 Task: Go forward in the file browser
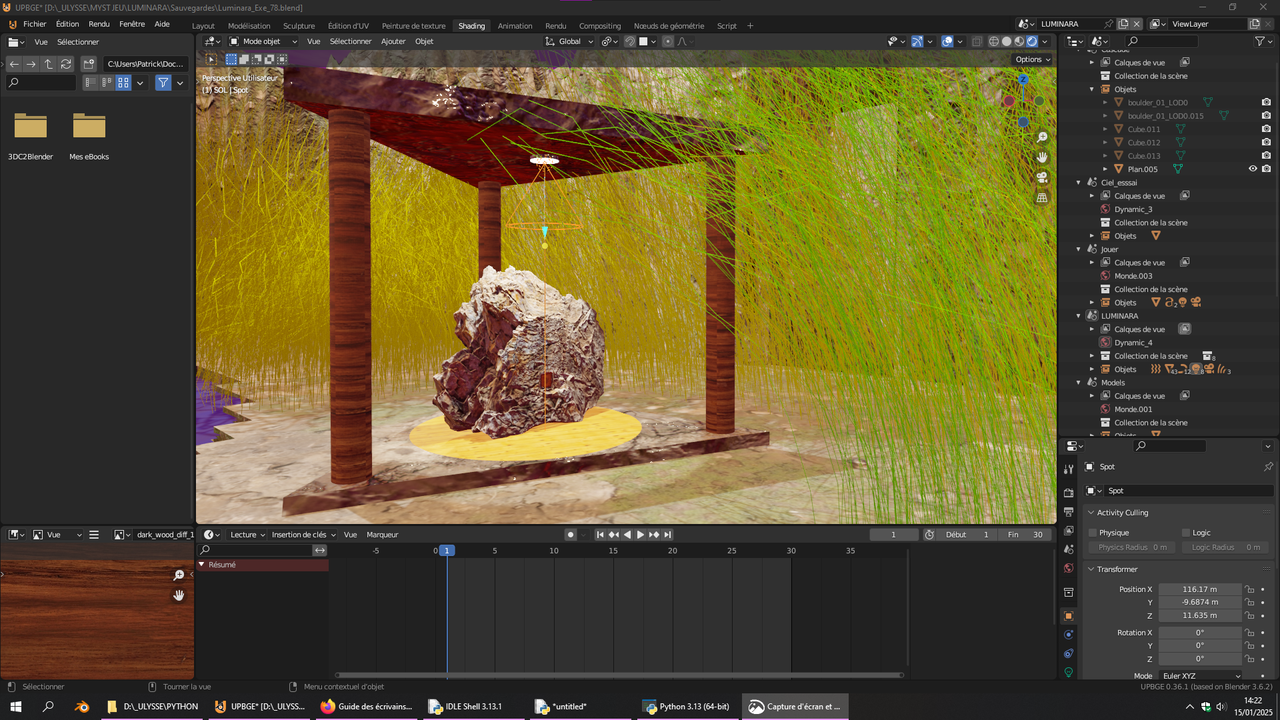[x=31, y=64]
